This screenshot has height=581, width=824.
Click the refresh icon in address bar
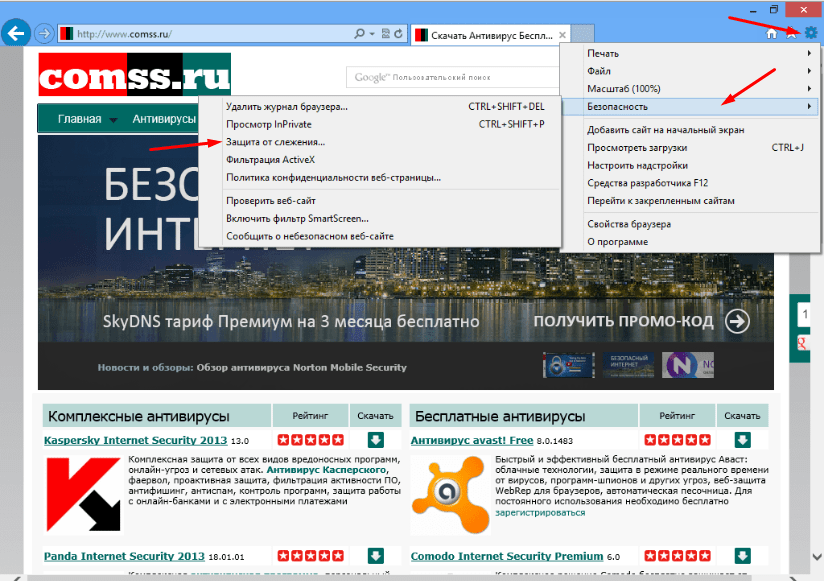tap(399, 34)
